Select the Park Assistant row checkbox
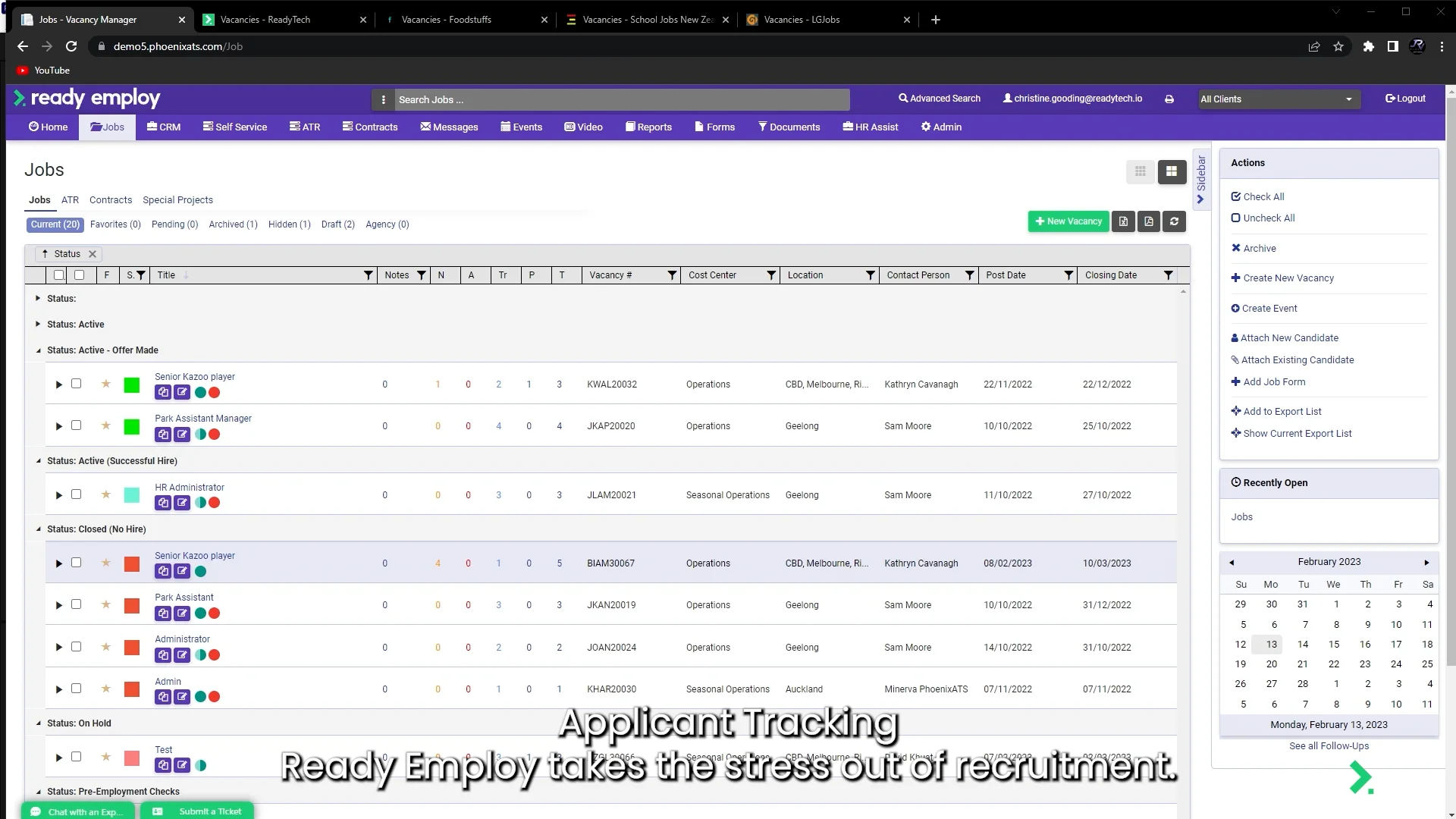Screen dimensions: 1456x819 click(76, 604)
